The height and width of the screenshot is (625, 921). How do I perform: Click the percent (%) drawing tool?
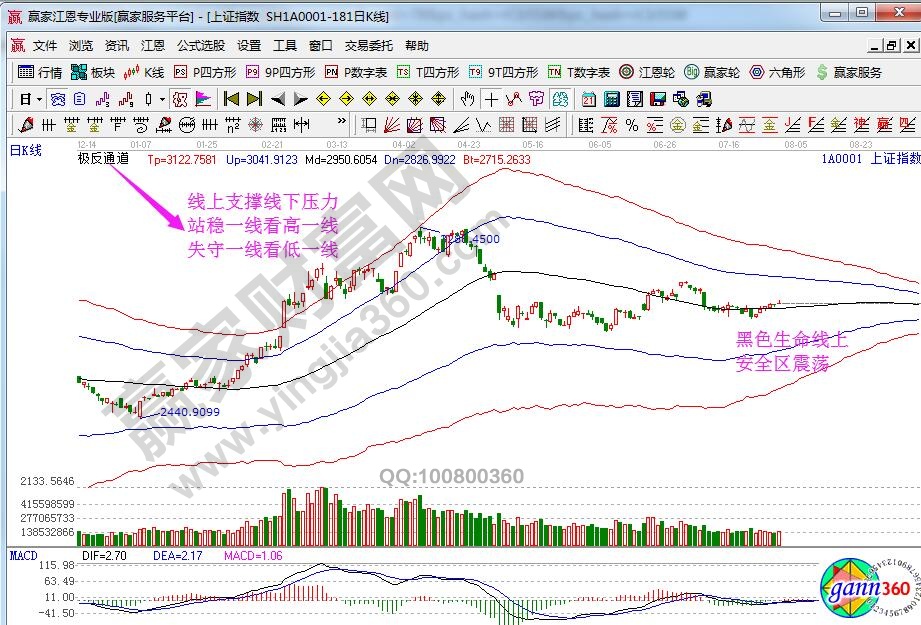[x=631, y=125]
